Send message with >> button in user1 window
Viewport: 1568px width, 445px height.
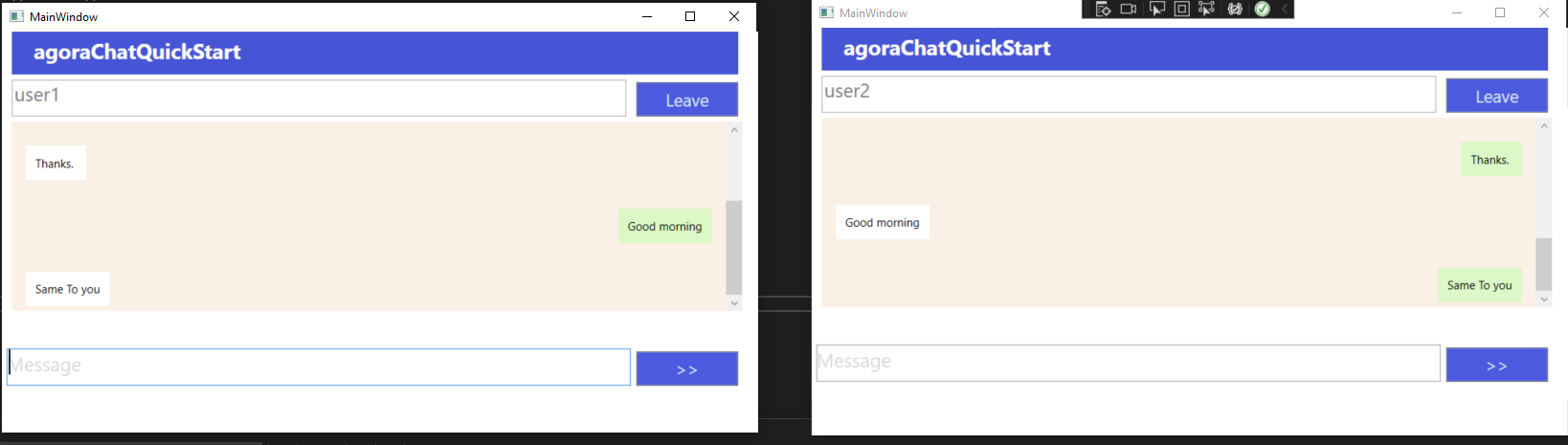[x=687, y=369]
